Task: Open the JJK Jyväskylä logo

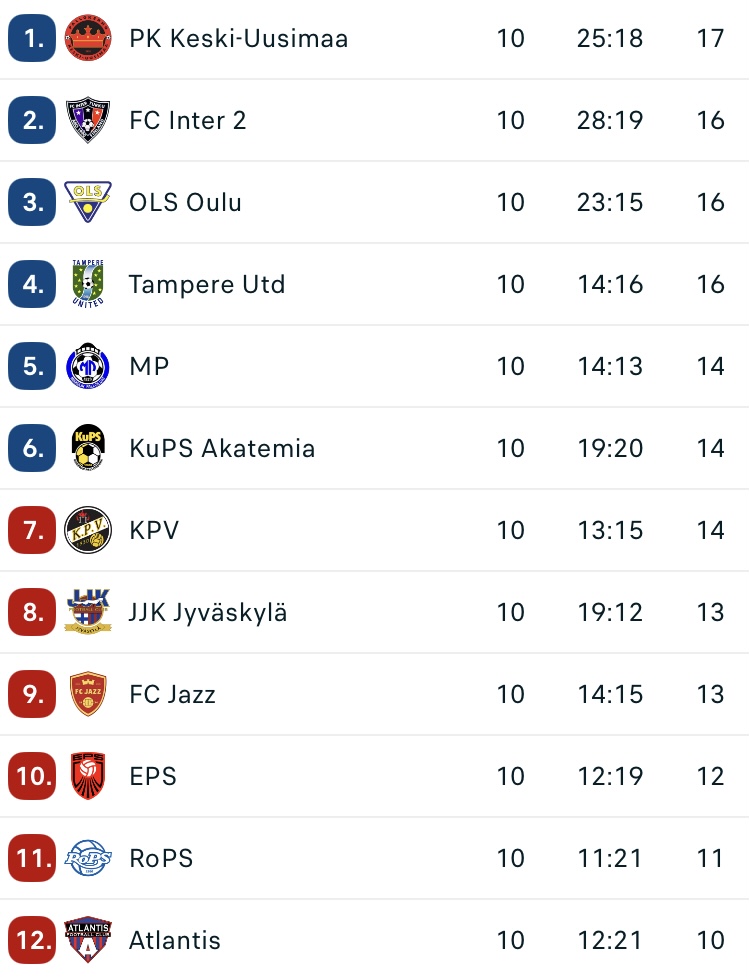Action: point(88,612)
